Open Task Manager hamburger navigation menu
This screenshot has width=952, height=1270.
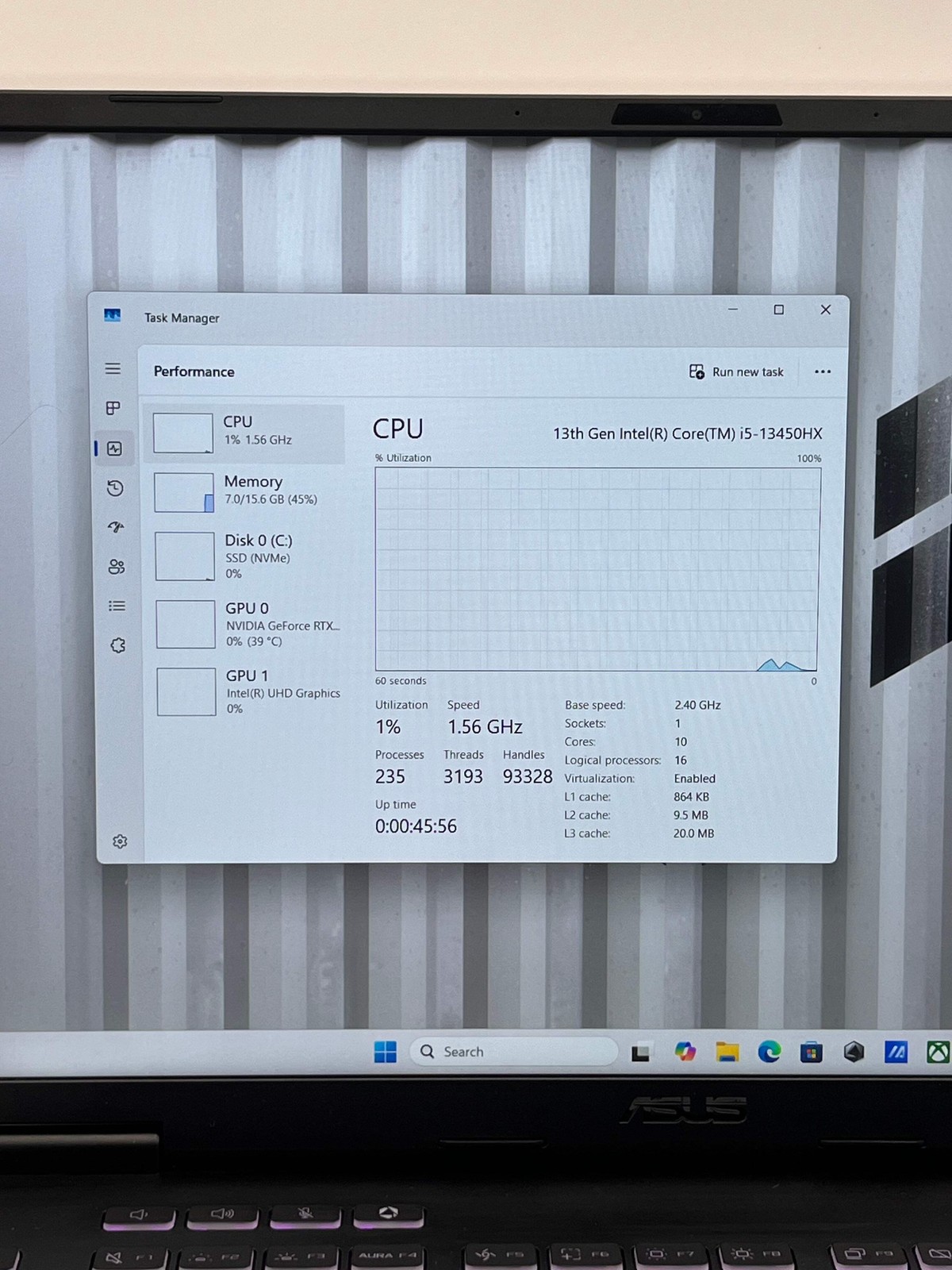point(113,368)
